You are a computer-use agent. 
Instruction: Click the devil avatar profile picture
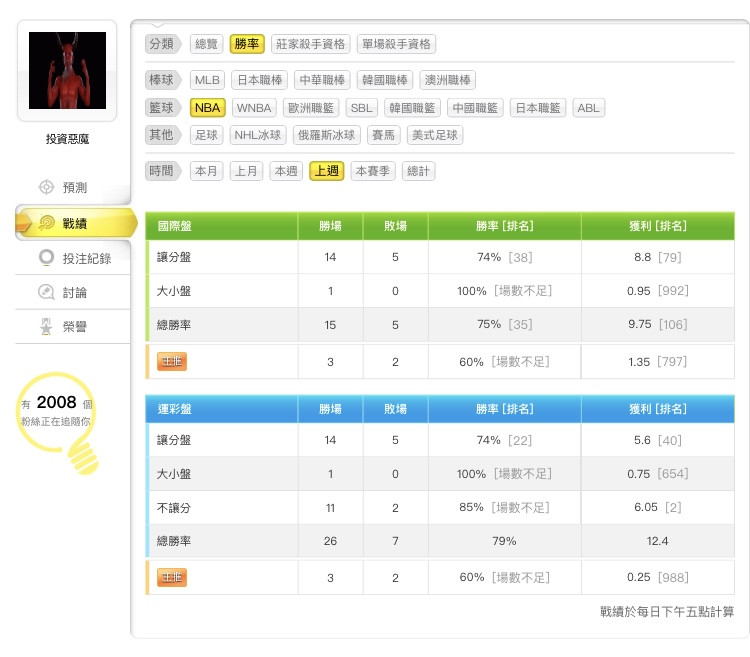67,70
